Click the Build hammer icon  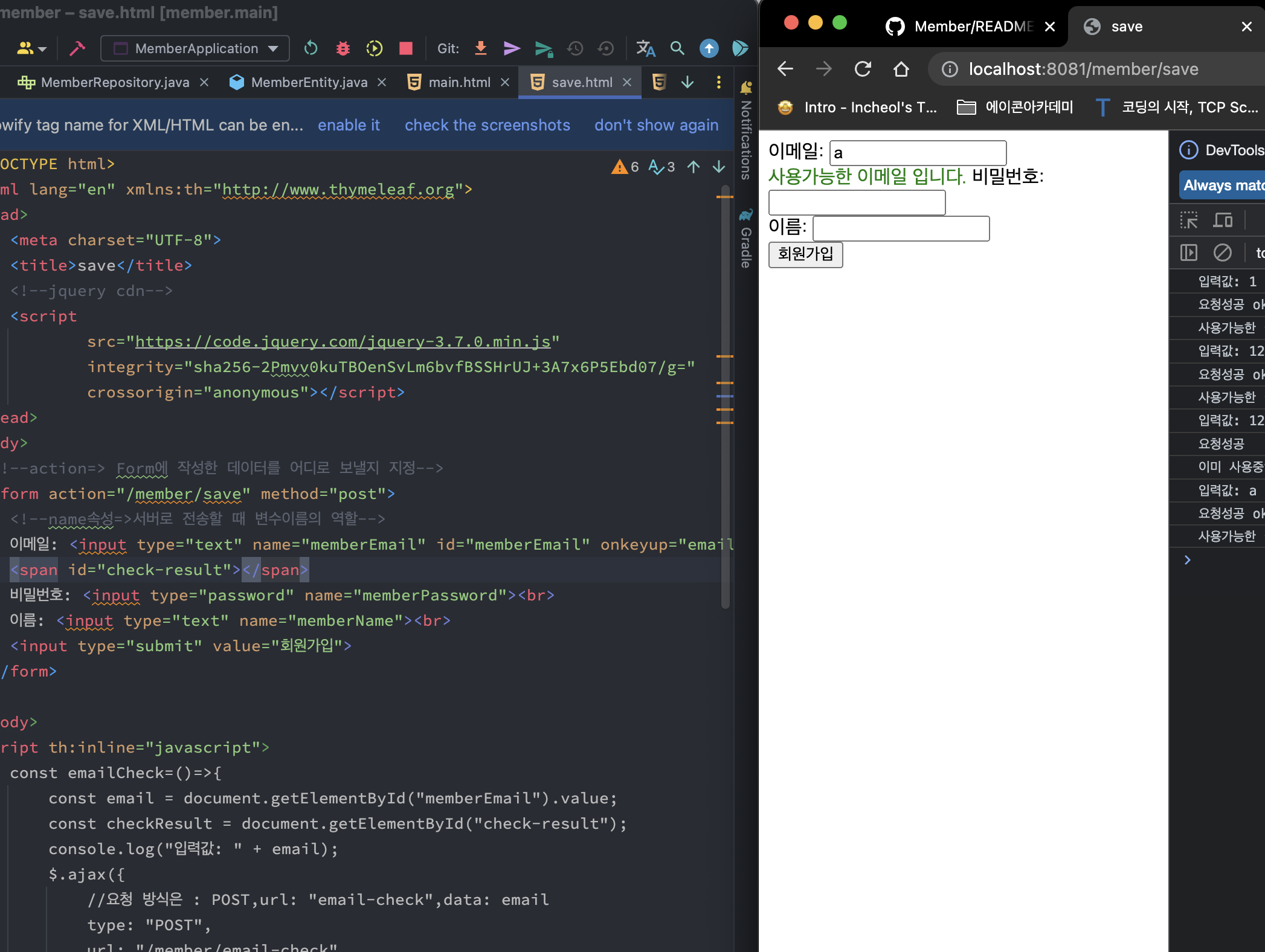pos(77,48)
